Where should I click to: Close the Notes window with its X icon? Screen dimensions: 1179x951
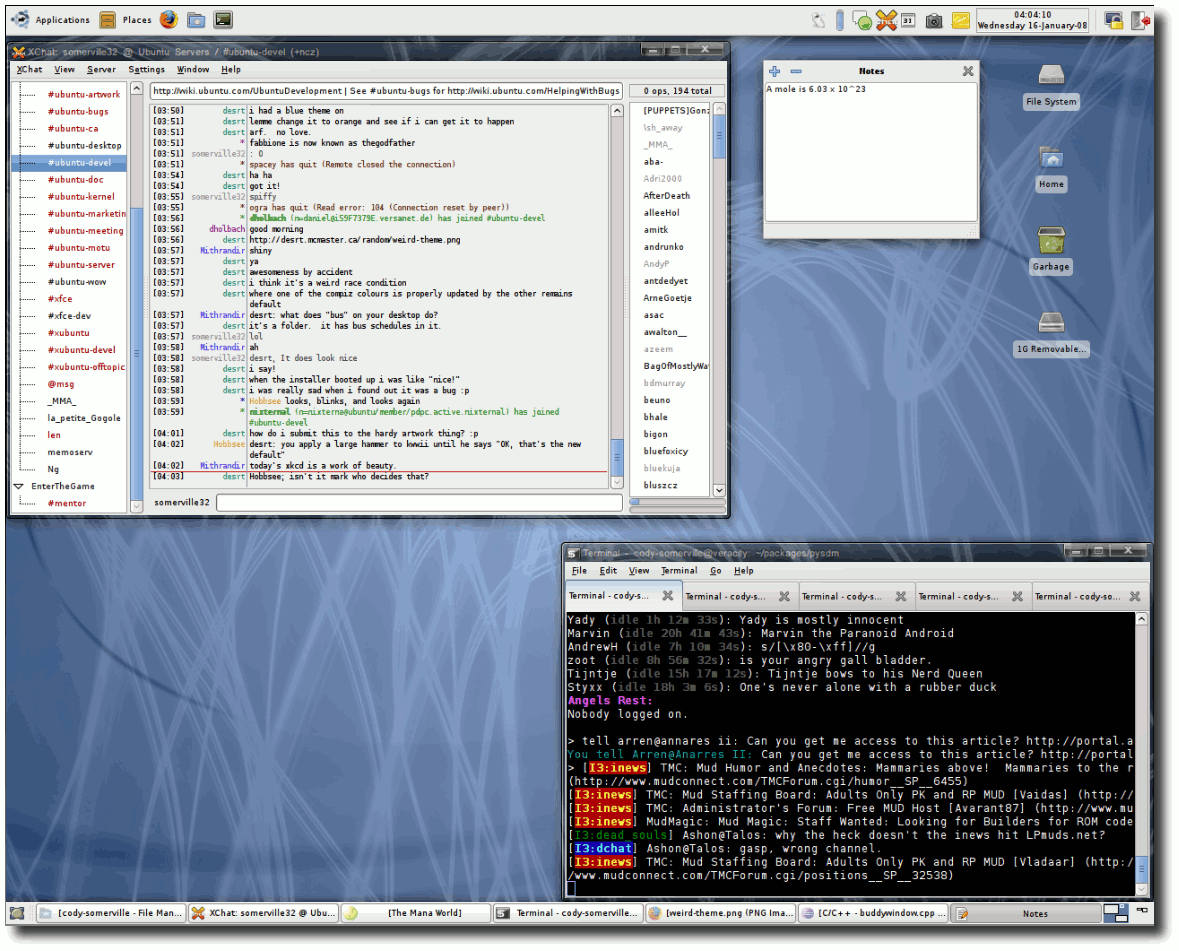(968, 71)
